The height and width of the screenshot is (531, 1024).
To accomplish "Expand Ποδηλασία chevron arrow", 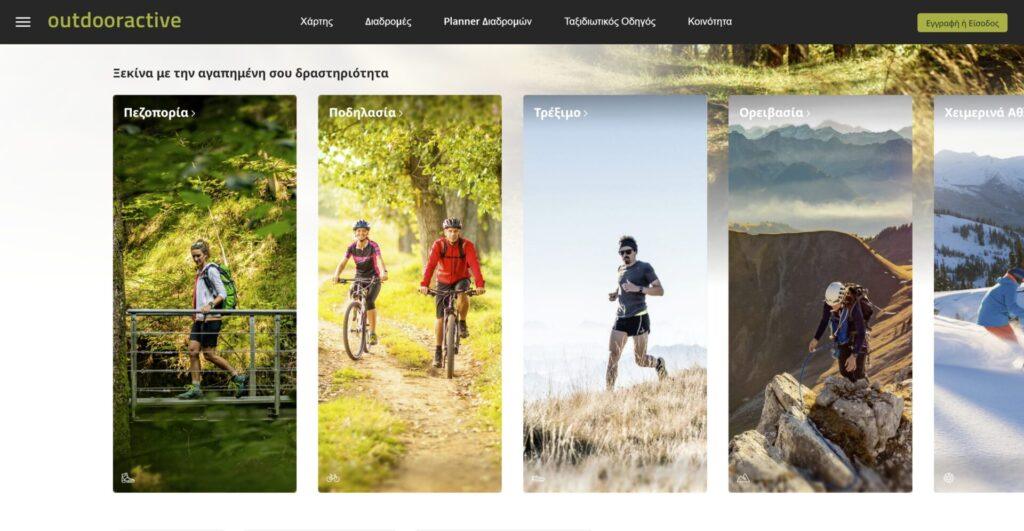I will click(400, 114).
